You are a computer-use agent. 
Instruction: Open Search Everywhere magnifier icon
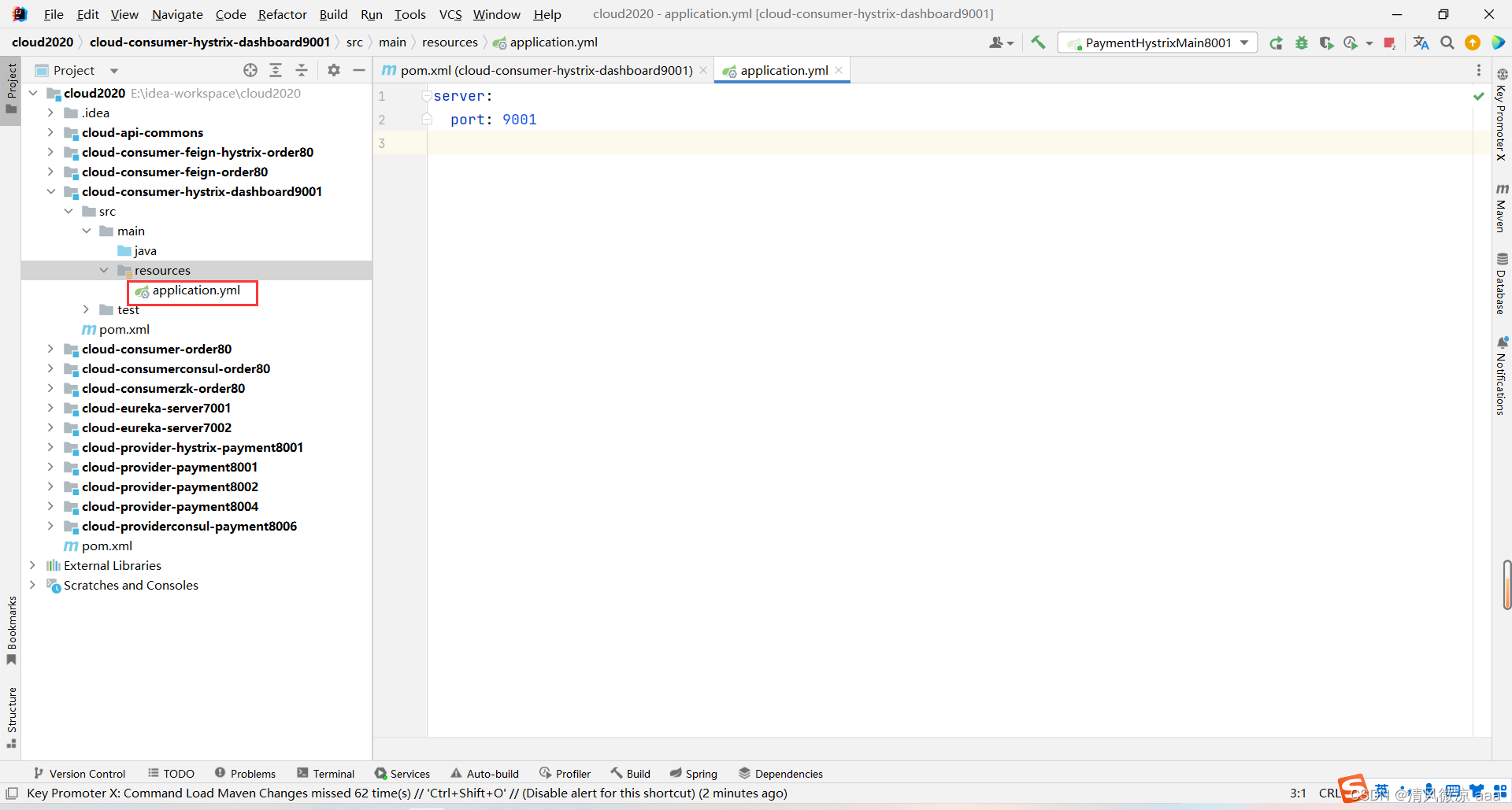click(x=1447, y=43)
